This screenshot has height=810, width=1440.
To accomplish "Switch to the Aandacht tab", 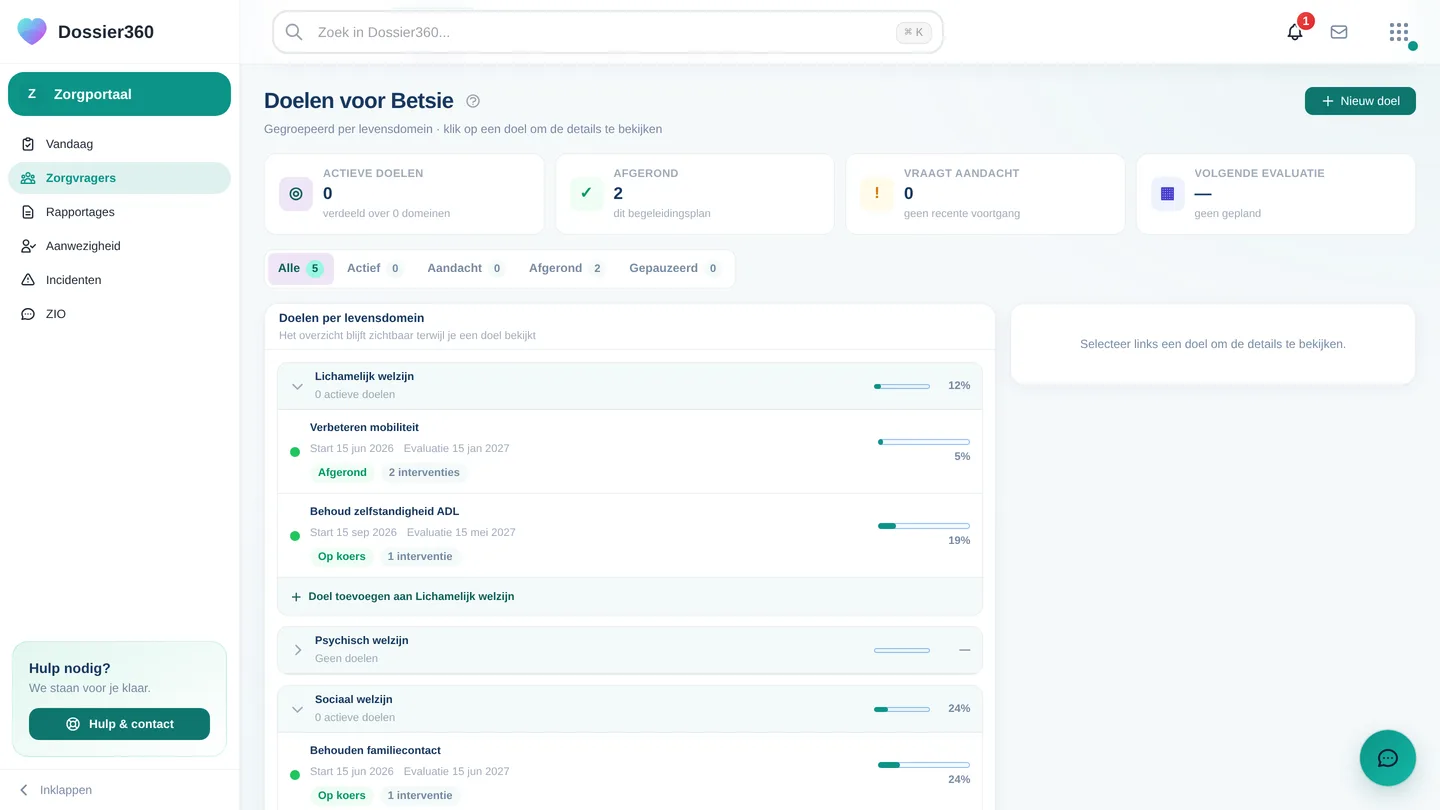I will (x=465, y=269).
